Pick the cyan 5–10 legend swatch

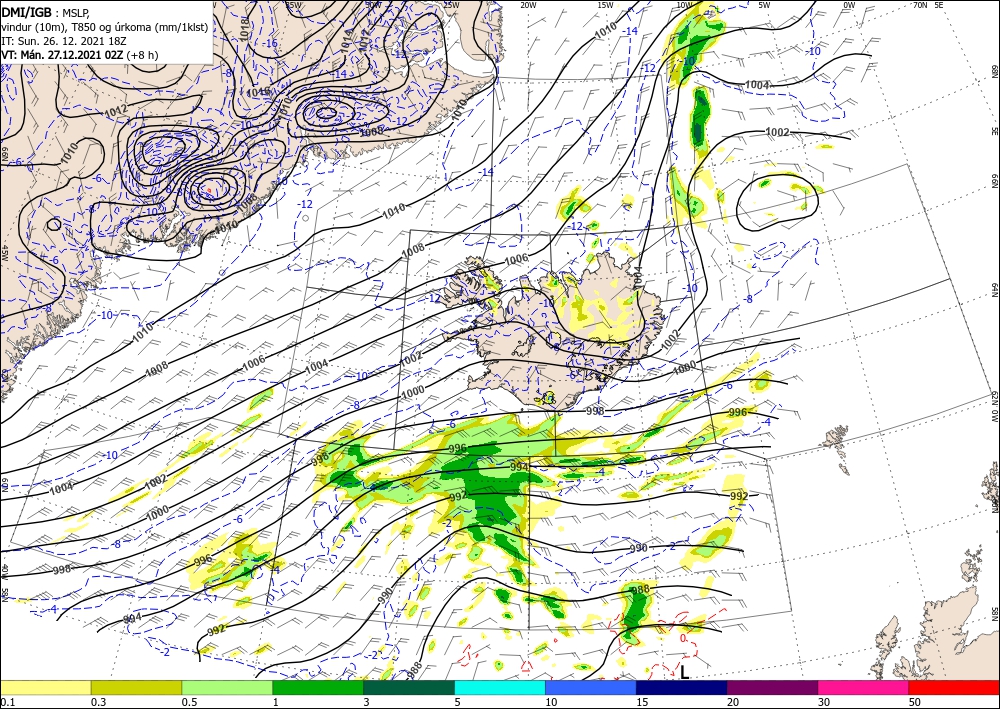[x=500, y=687]
